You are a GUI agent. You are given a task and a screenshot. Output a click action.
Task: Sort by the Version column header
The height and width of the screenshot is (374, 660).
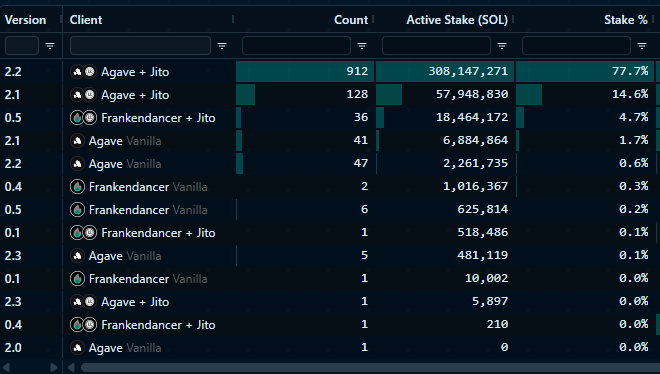pyautogui.click(x=25, y=20)
